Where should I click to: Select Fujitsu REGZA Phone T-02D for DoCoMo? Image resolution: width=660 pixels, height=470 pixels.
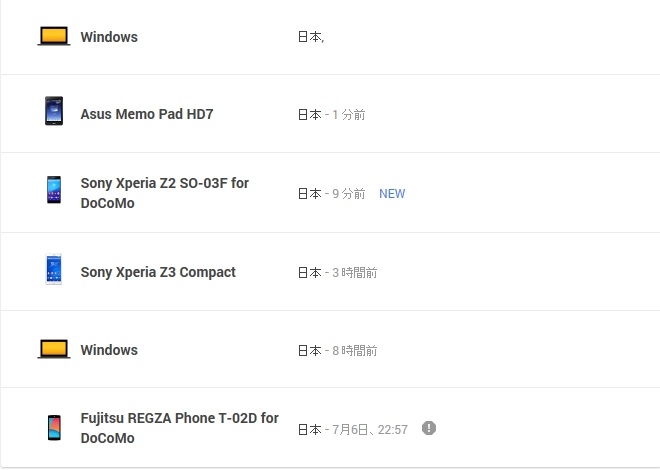tap(179, 428)
